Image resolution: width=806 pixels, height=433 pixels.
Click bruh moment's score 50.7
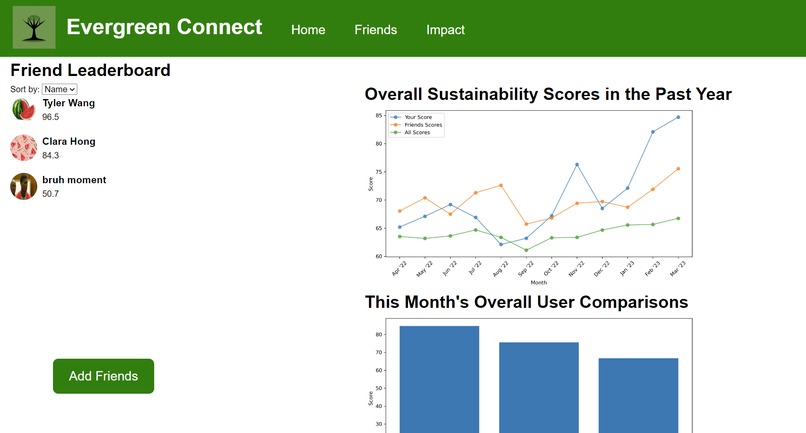point(50,194)
